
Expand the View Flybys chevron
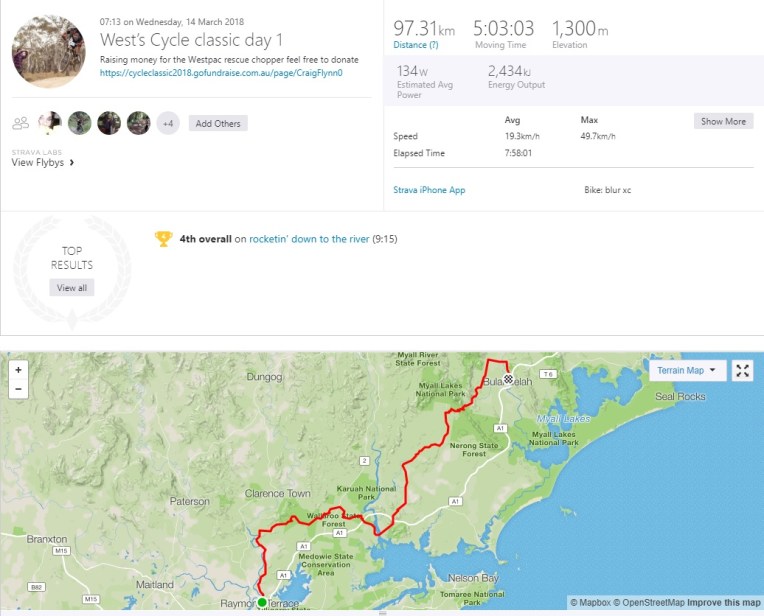click(72, 162)
